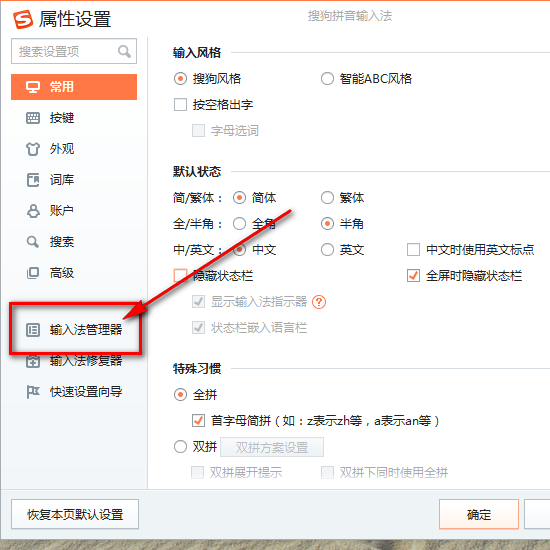Click the shirt icon beside 外观
The width and height of the screenshot is (550, 550).
point(33,149)
